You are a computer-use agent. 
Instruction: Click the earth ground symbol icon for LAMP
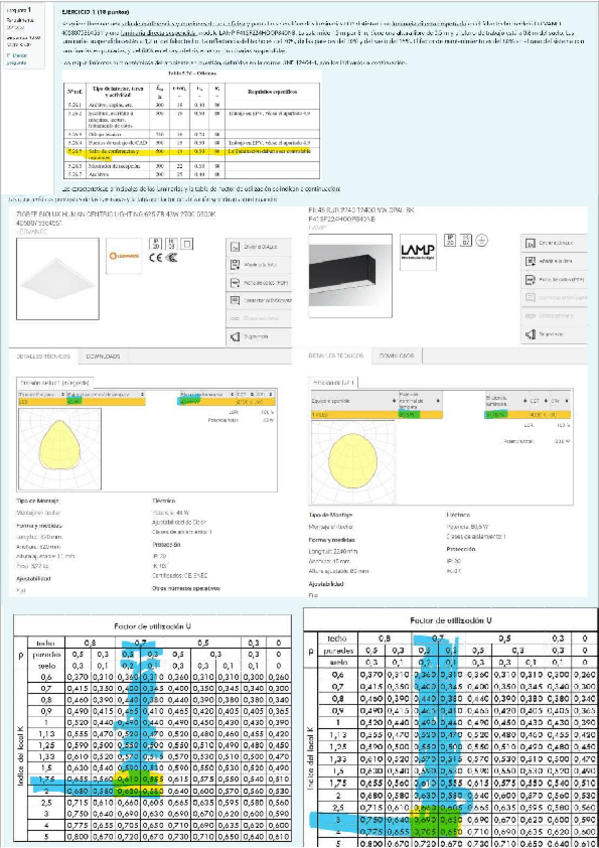(x=482, y=240)
